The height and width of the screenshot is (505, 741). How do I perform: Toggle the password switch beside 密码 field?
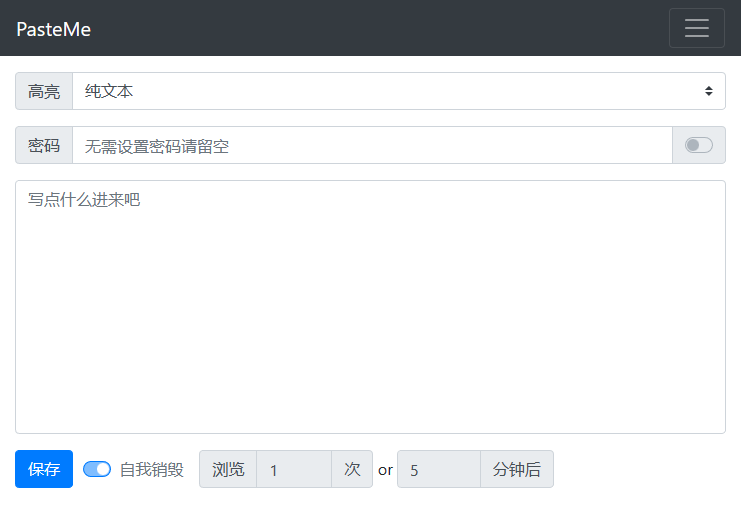coord(699,145)
